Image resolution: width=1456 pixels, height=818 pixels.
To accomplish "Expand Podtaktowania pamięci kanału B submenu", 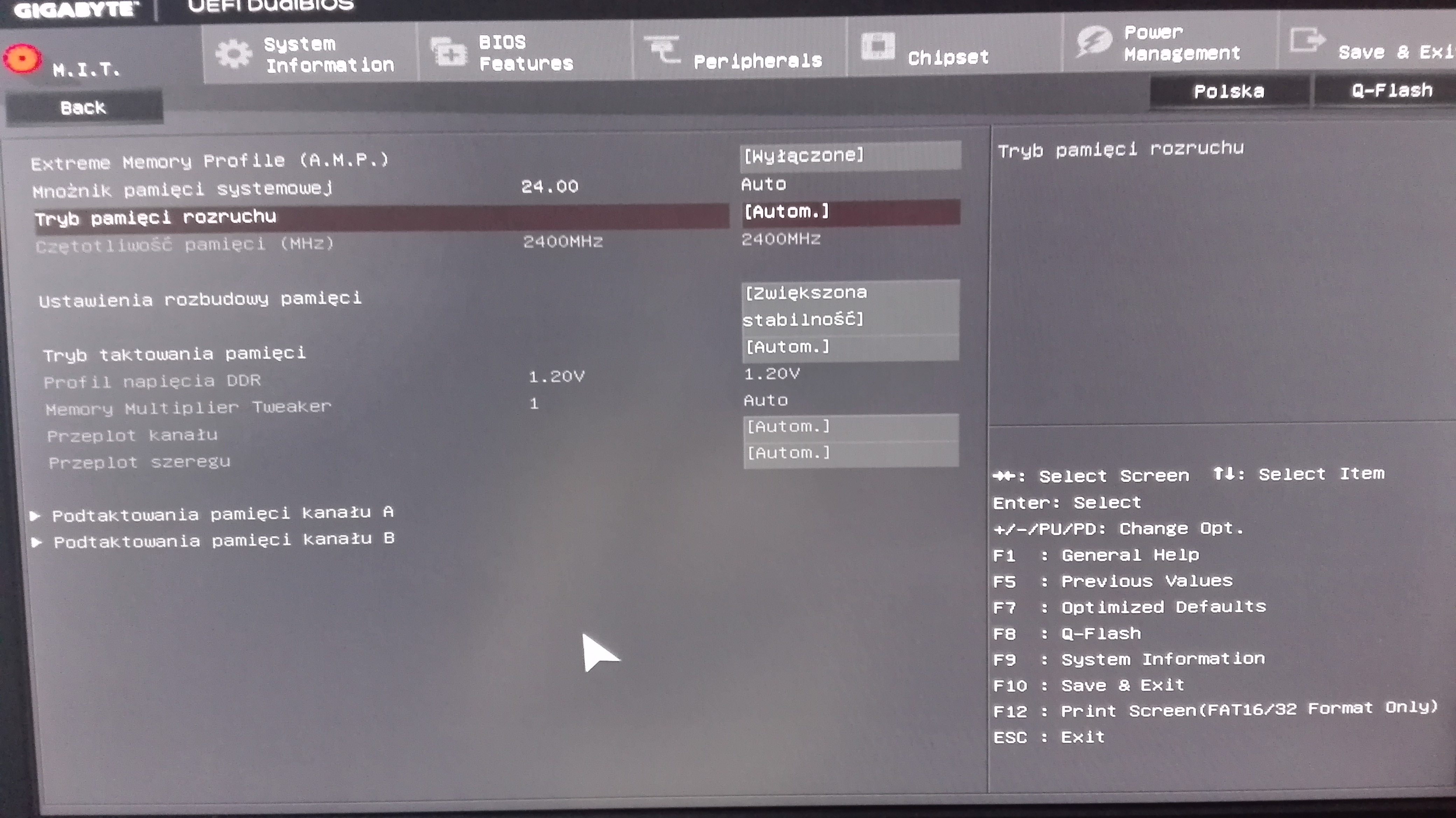I will click(x=224, y=540).
